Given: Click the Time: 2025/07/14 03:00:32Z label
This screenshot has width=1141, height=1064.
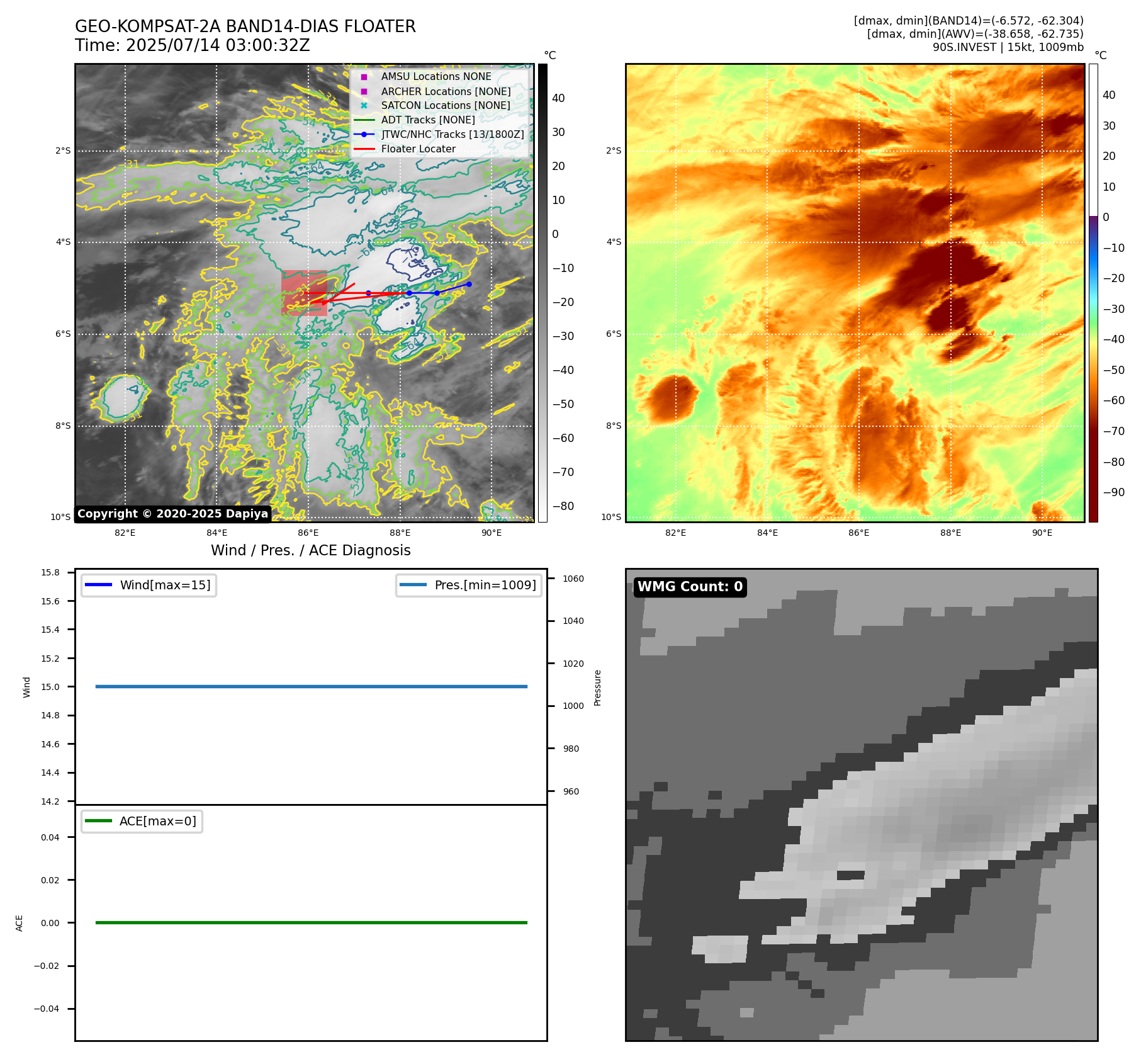Looking at the screenshot, I should [x=193, y=45].
